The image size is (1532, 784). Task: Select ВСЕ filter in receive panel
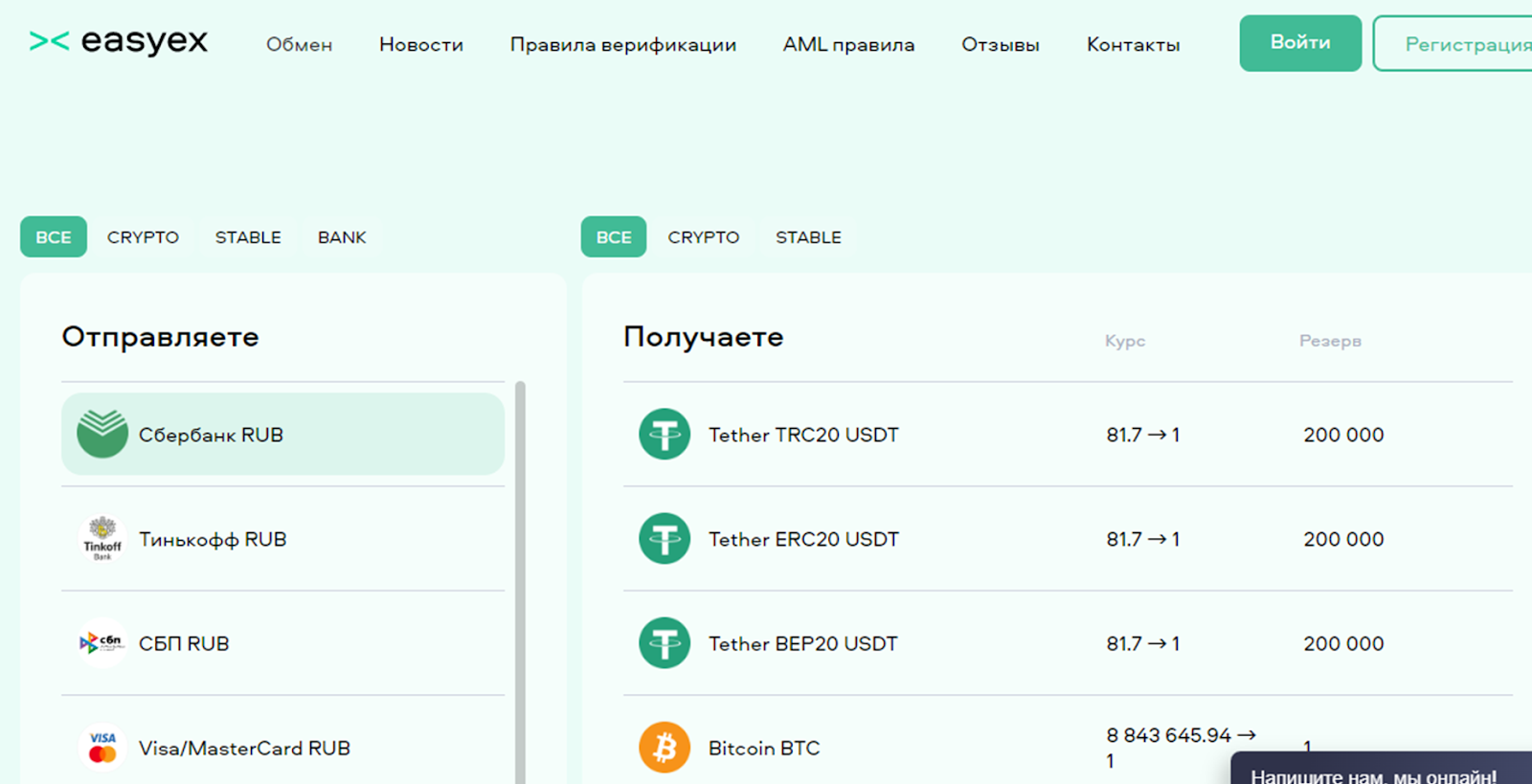click(614, 237)
